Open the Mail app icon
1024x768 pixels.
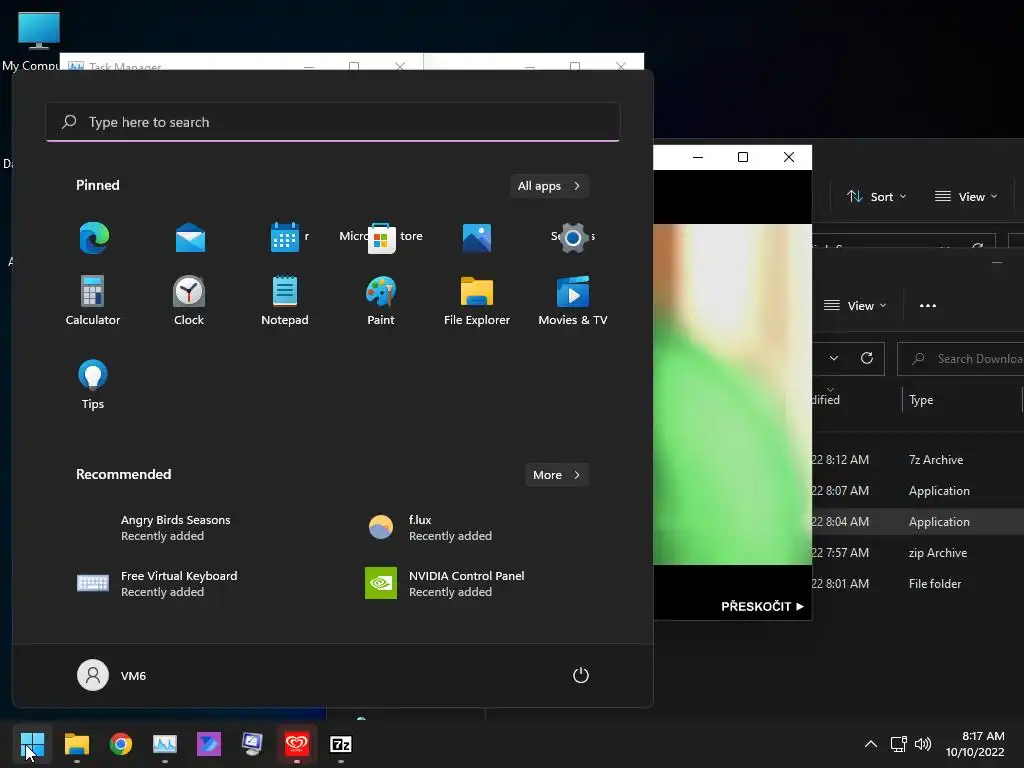190,238
